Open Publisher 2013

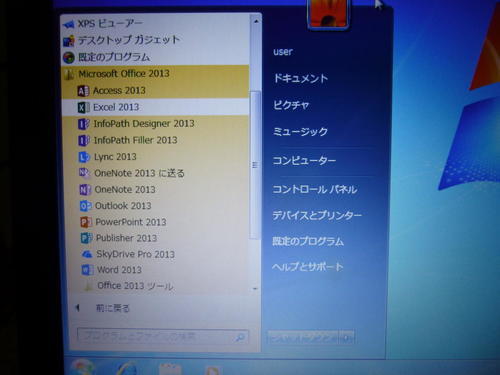(x=155, y=238)
